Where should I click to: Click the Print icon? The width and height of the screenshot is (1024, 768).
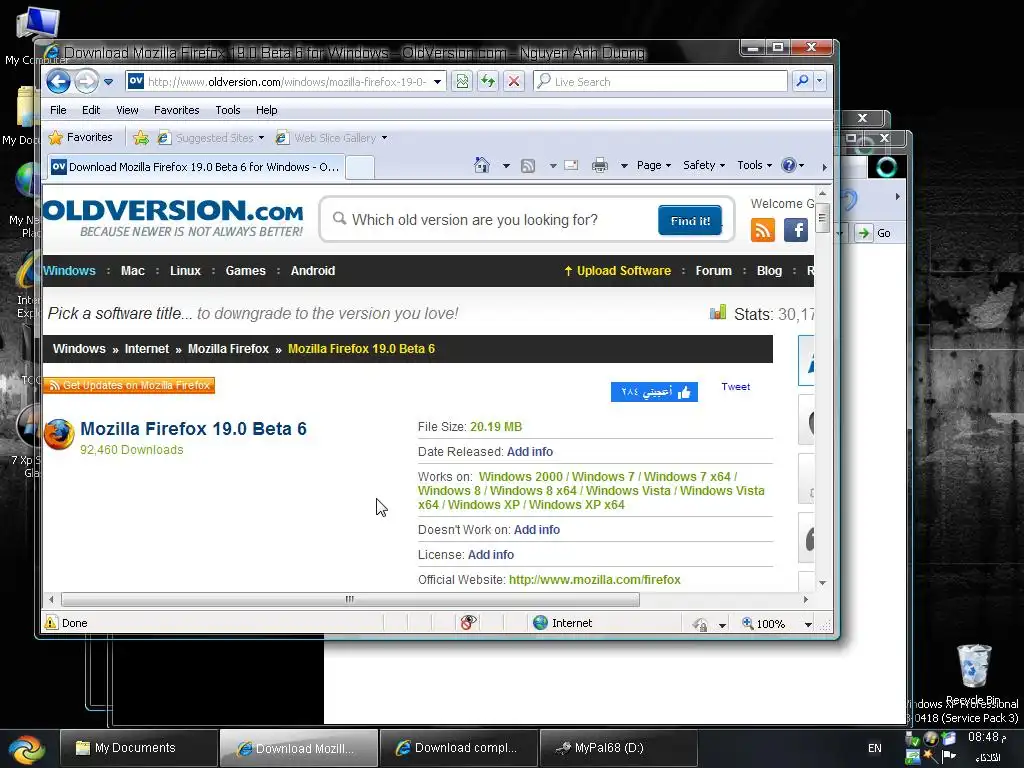[600, 165]
